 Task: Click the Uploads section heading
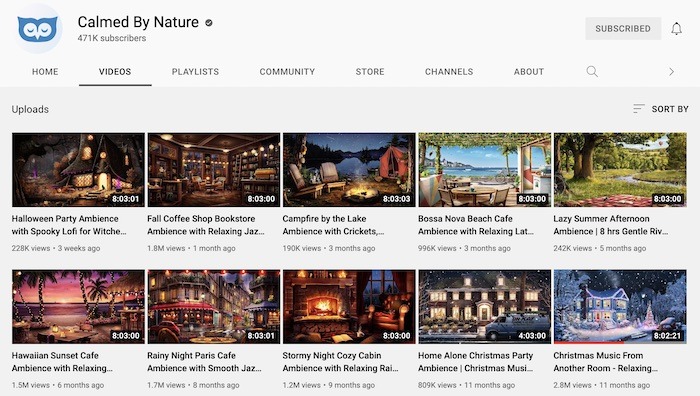30,109
